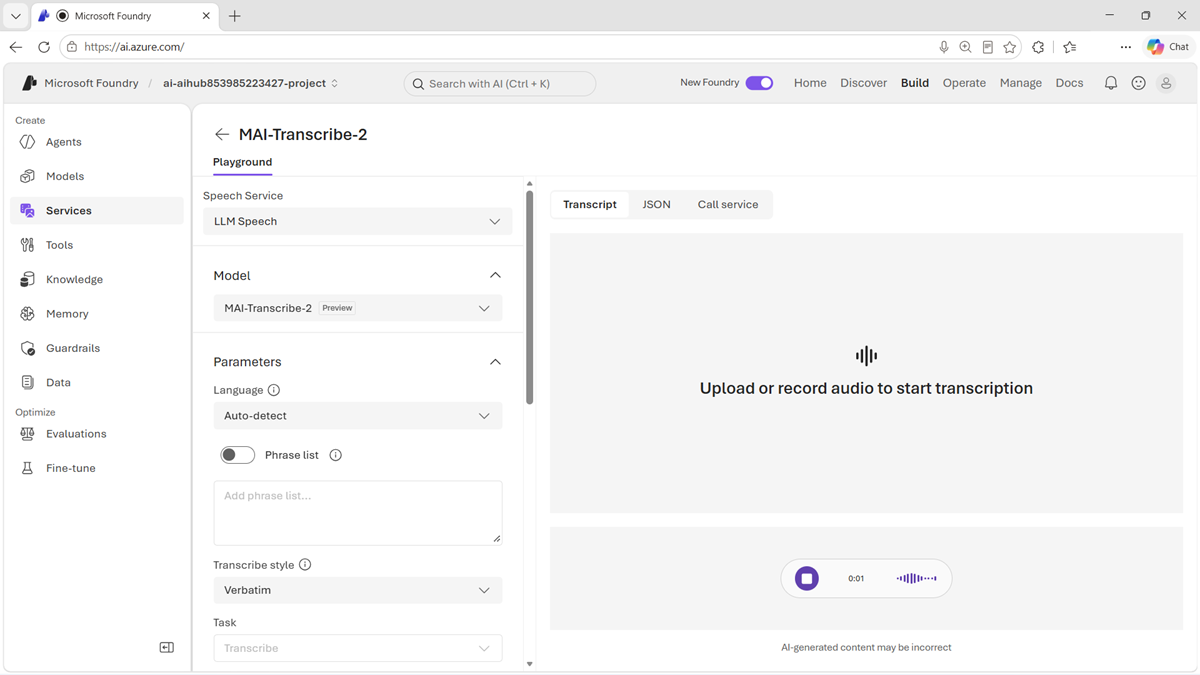Open the project switcher ai-aihub853985223427-project
Screen dimensions: 1200x675
coord(251,83)
